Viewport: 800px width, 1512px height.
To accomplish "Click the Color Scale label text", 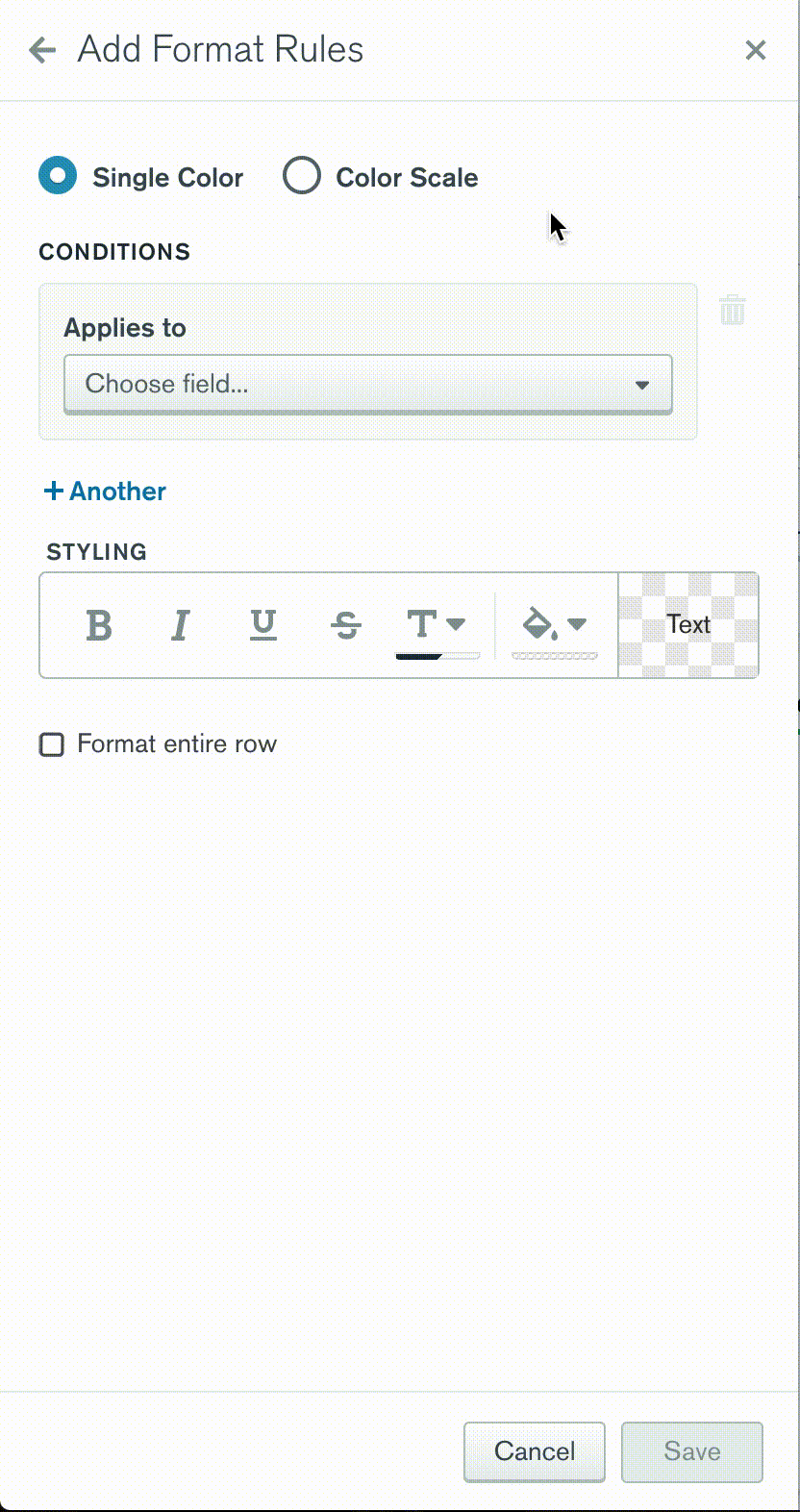I will [407, 178].
